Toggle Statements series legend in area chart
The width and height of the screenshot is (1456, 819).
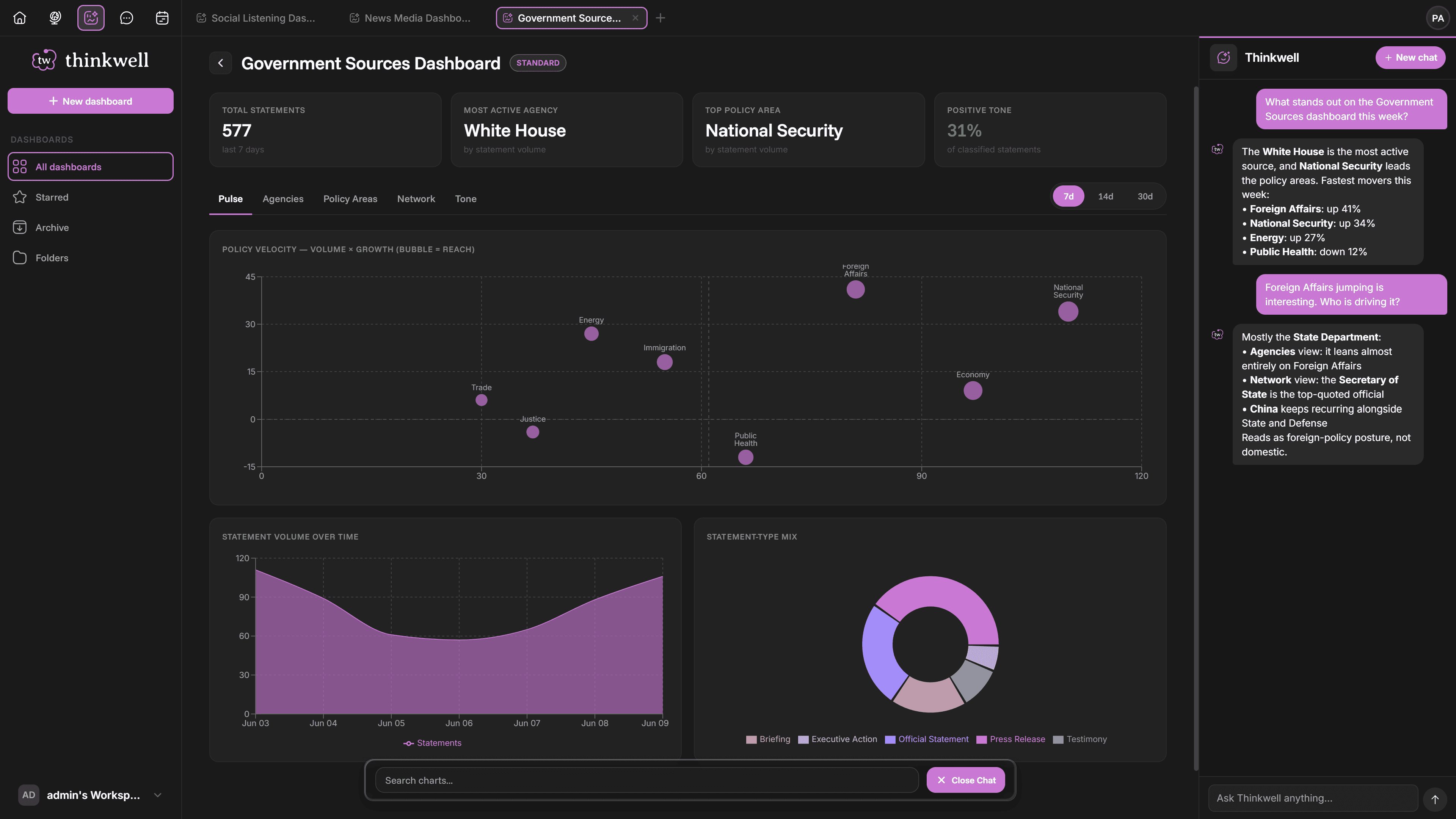(432, 743)
